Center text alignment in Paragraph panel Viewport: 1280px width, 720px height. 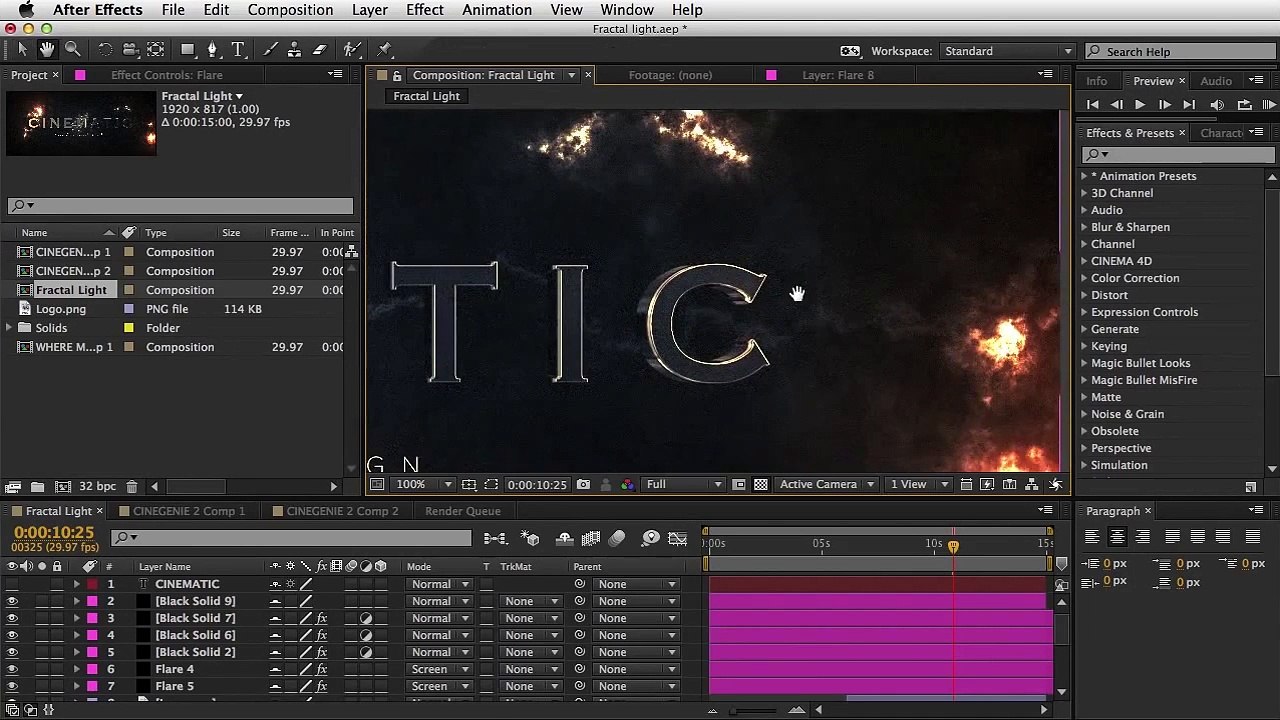click(1117, 537)
